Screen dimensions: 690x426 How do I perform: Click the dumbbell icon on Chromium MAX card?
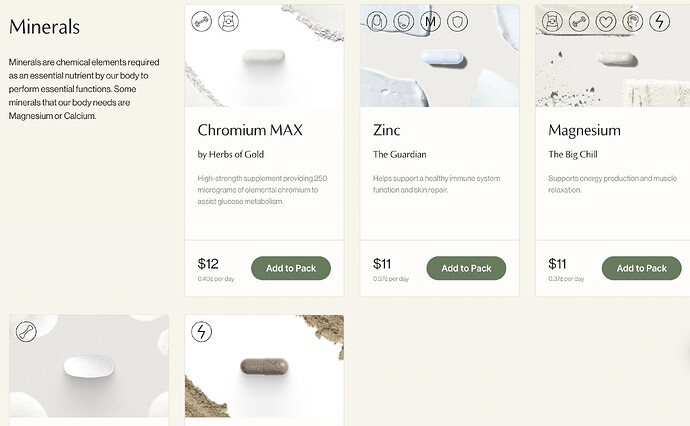point(201,21)
